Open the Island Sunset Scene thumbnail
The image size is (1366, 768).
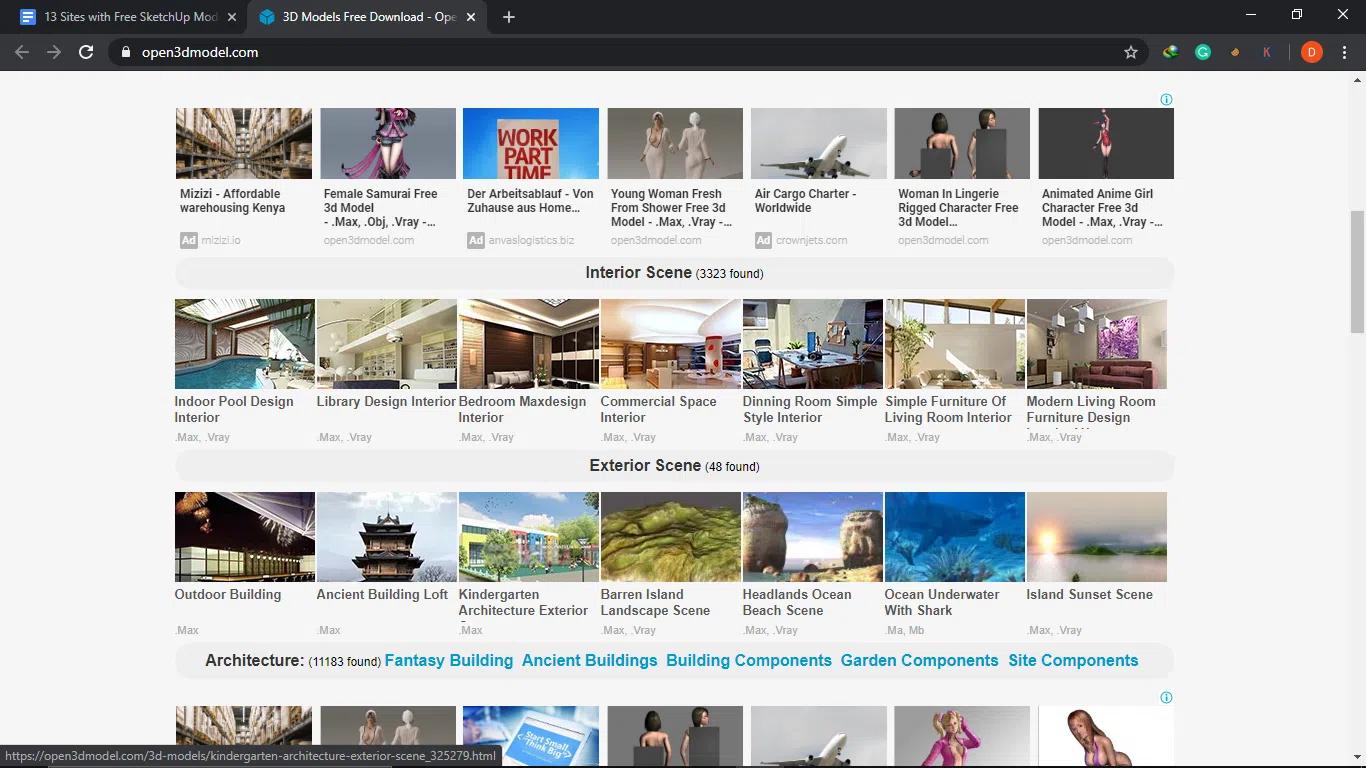pyautogui.click(x=1096, y=536)
